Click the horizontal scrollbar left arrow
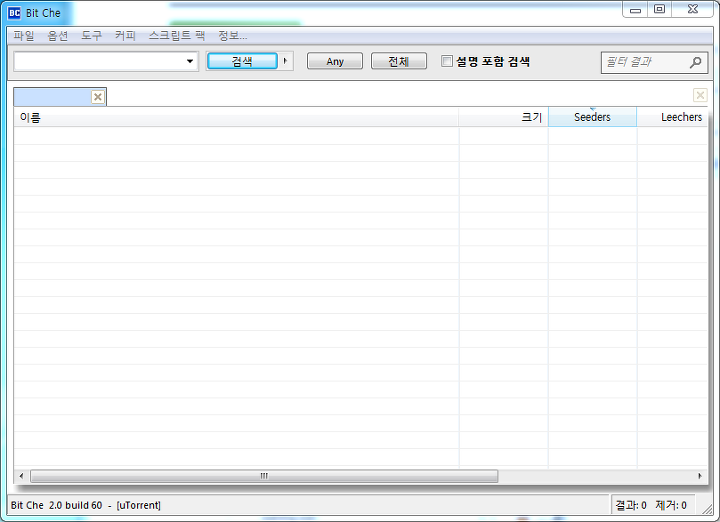This screenshot has width=720, height=522. [x=21, y=476]
